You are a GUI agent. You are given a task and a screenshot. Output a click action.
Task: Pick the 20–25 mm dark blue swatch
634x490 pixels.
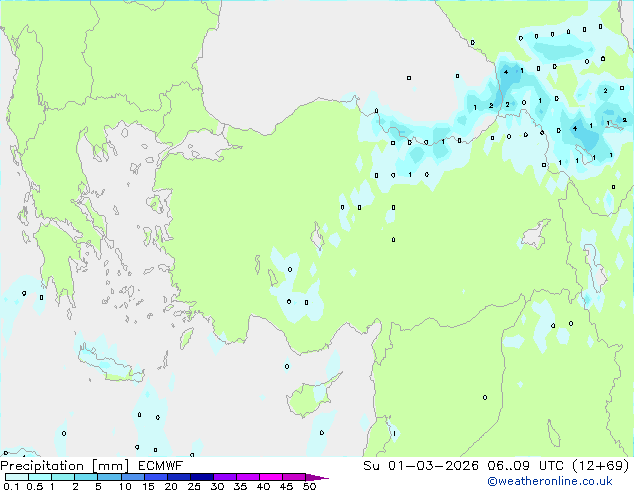179,477
